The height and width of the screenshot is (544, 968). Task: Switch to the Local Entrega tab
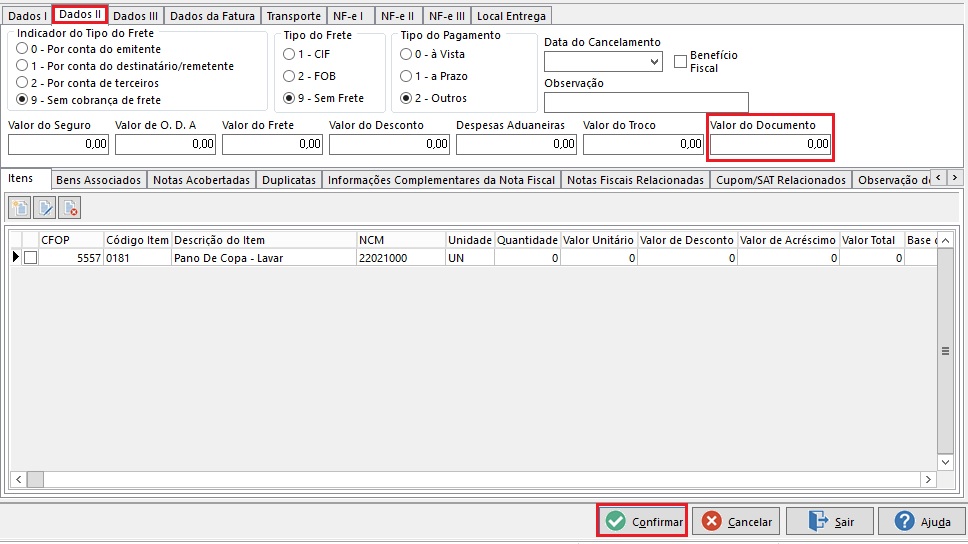pos(511,15)
